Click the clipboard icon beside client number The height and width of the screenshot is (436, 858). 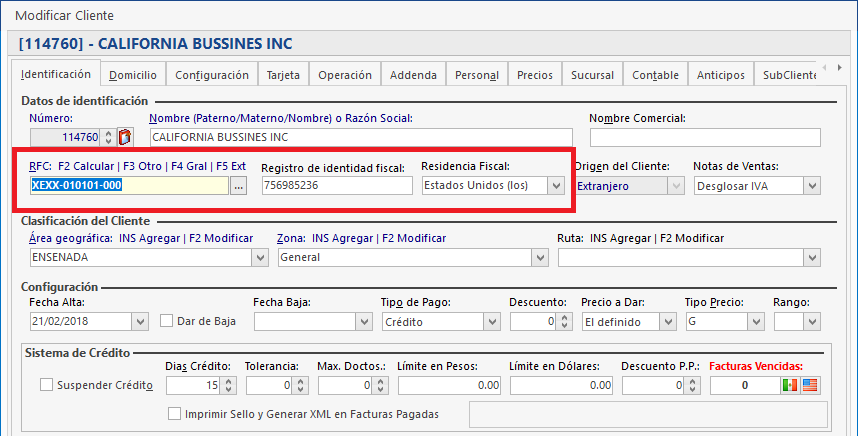[x=125, y=137]
